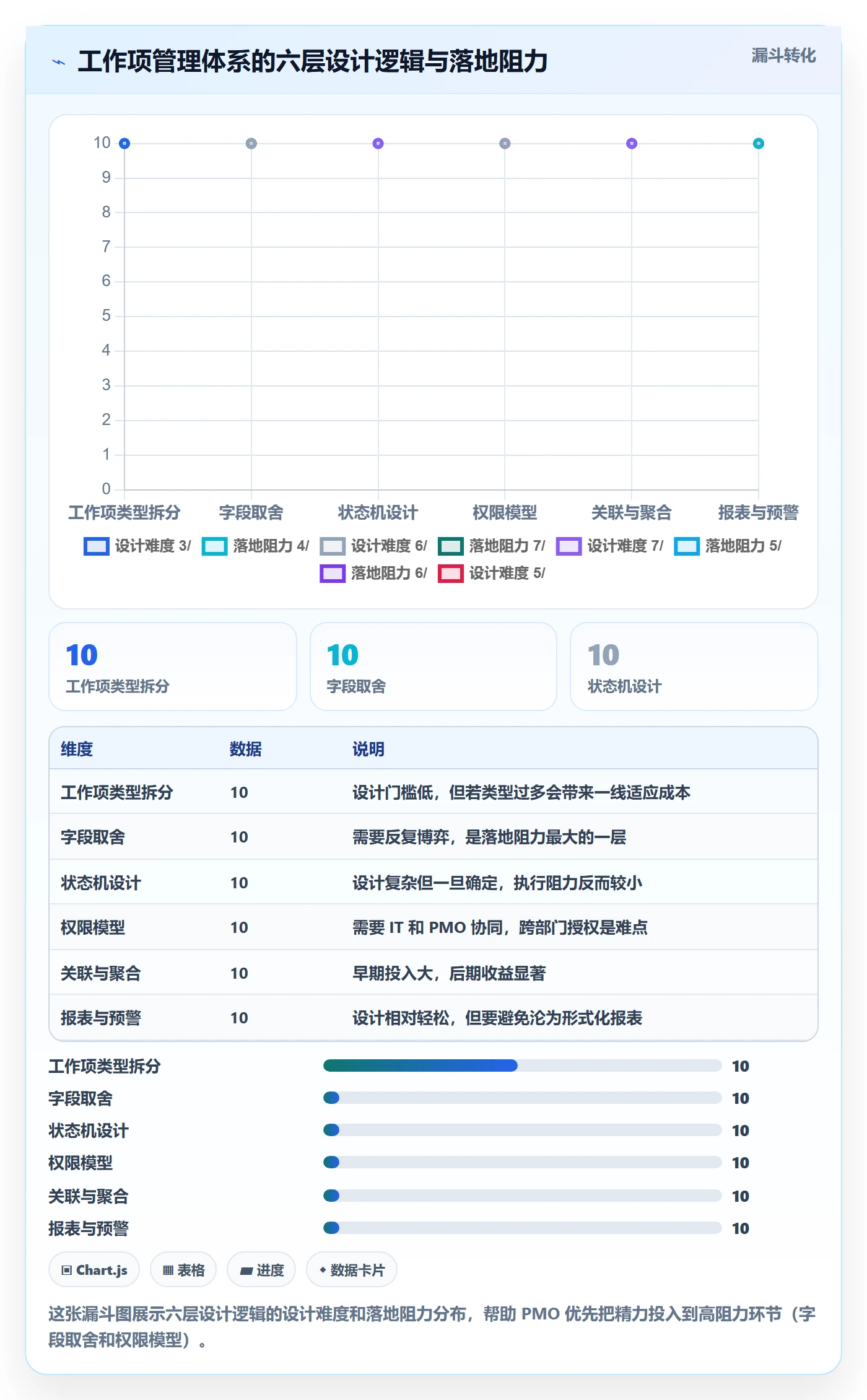Click the description 设计相对轻松，但要避免沦为形式化报表
Viewport: 867px width, 1400px height.
(x=497, y=1018)
